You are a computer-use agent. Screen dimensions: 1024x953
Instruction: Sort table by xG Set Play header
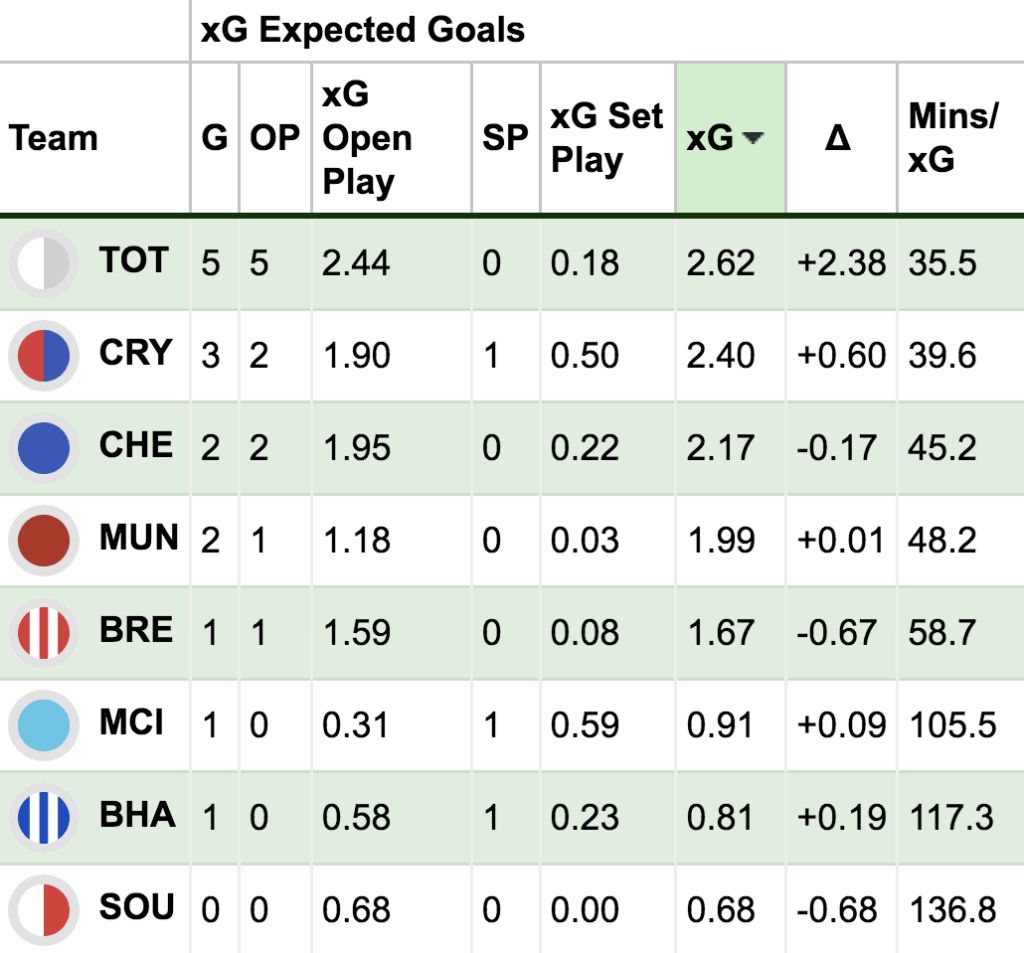pyautogui.click(x=606, y=138)
